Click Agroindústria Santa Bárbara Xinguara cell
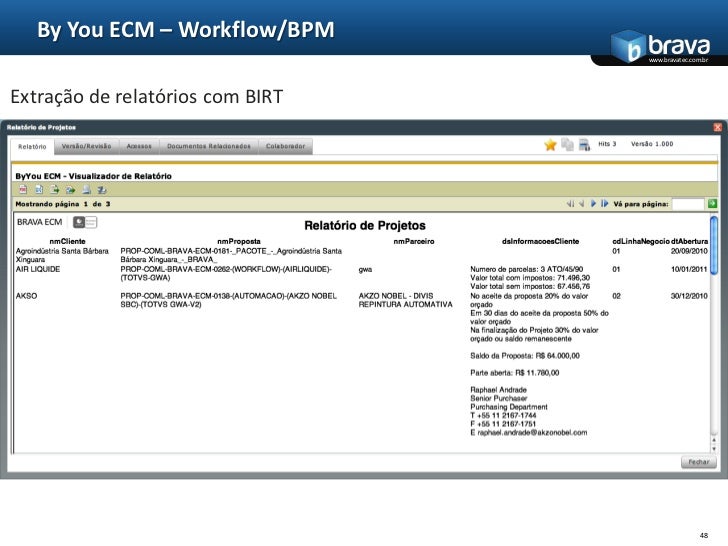Viewport: 728px width, 546px height. (x=62, y=255)
